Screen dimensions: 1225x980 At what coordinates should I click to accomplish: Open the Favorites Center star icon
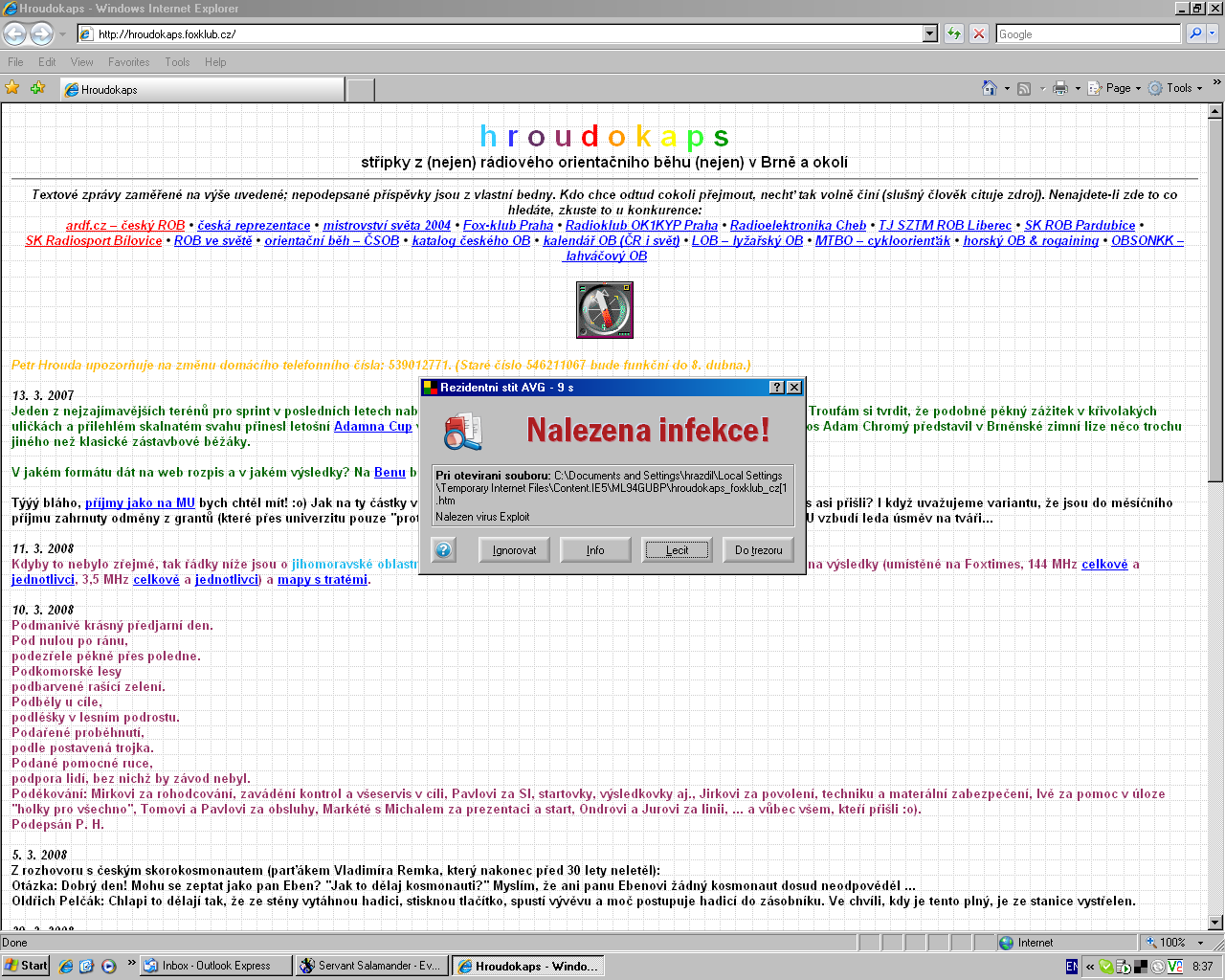click(12, 88)
